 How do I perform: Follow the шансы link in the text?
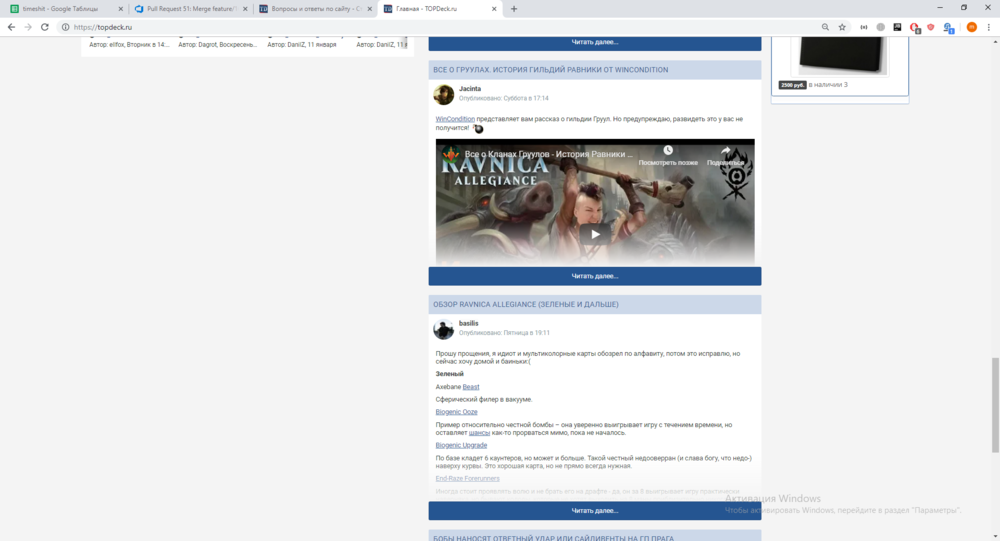(x=479, y=433)
